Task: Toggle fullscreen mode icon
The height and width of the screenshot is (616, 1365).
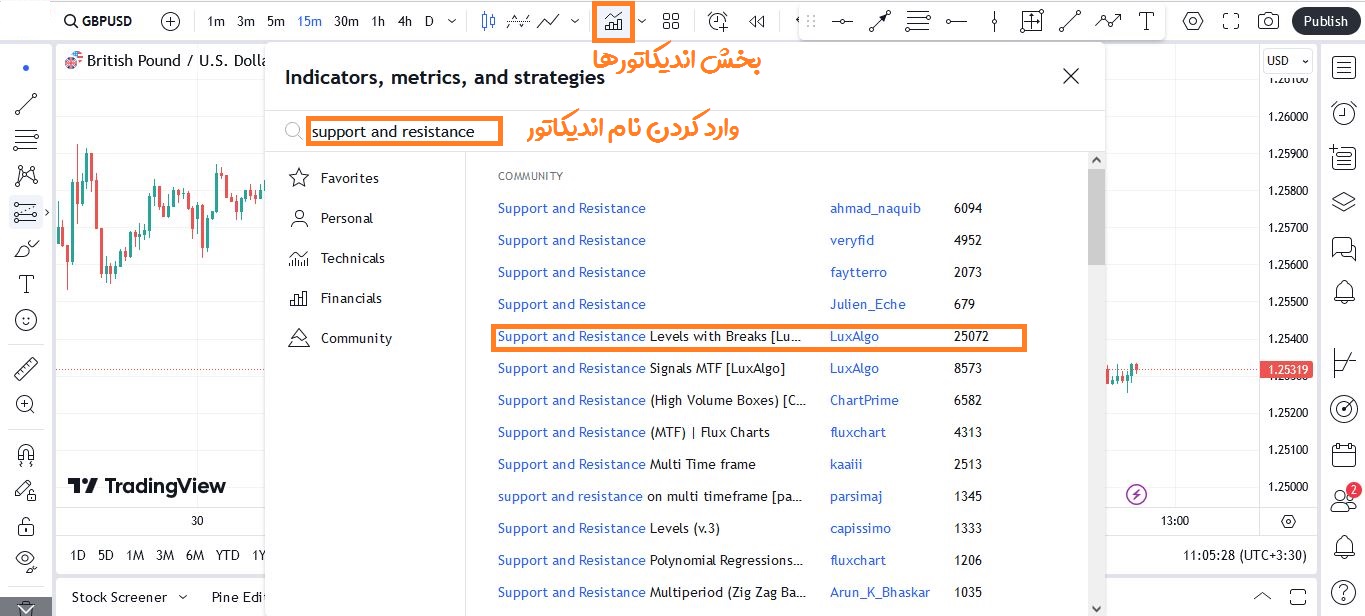Action: pos(1231,21)
